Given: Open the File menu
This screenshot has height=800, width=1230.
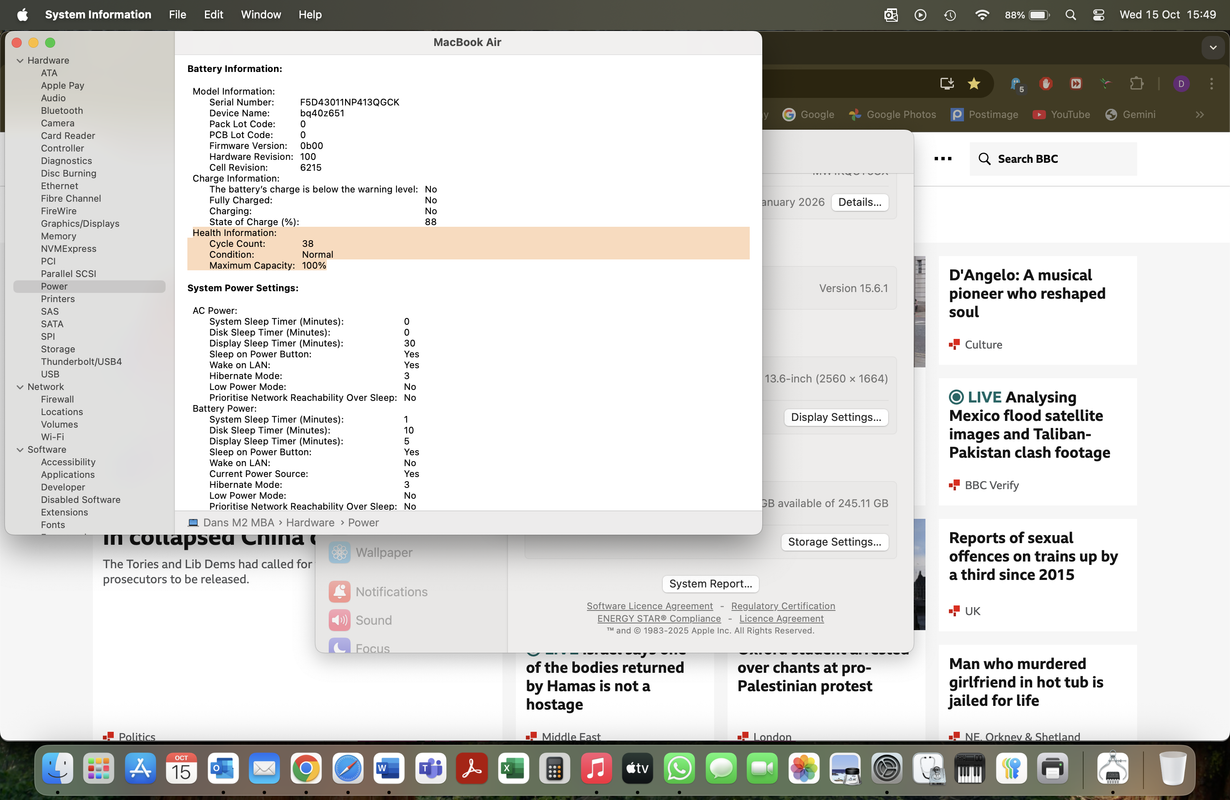Looking at the screenshot, I should point(177,15).
